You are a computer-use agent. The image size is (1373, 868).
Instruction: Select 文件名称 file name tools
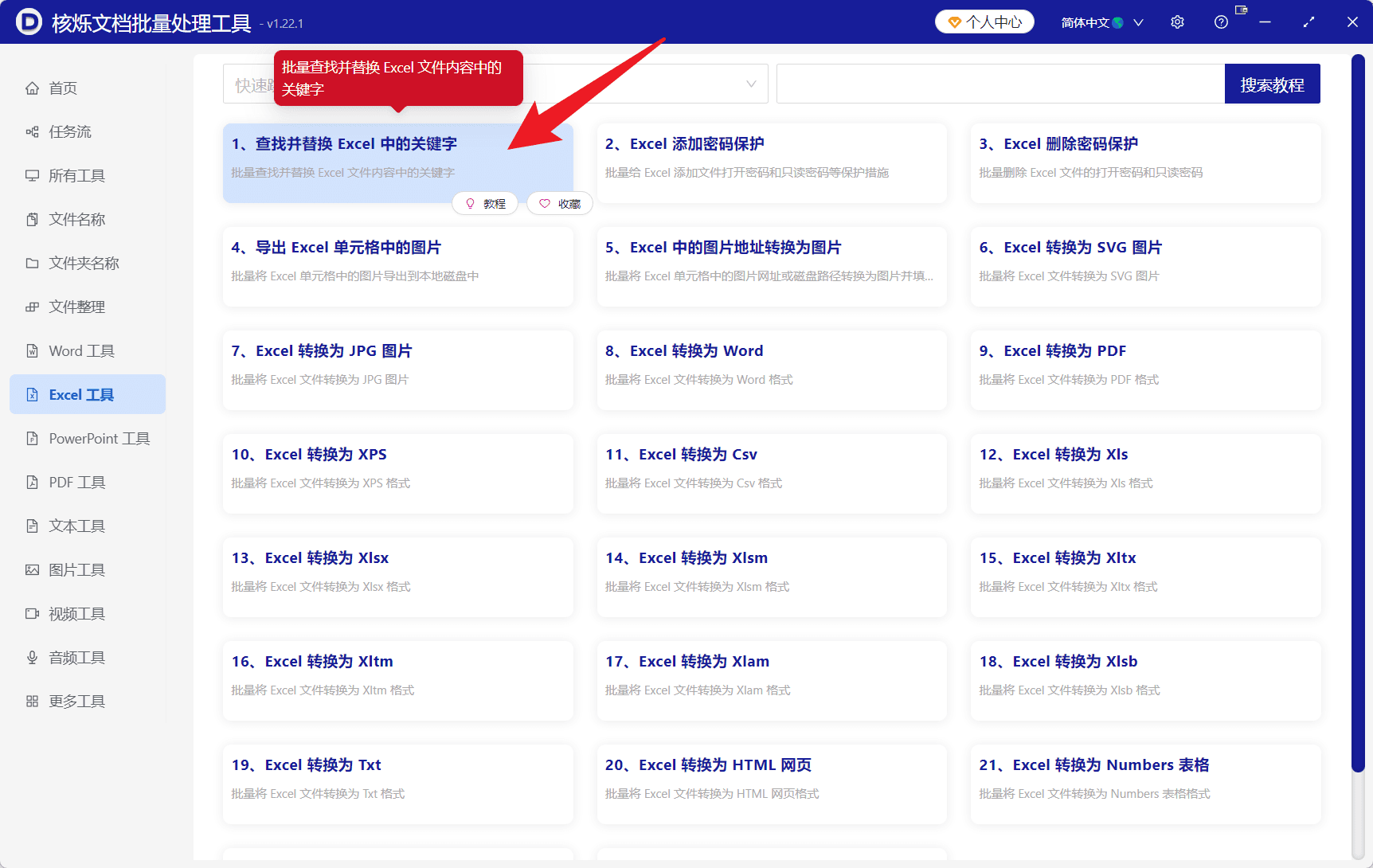[76, 219]
